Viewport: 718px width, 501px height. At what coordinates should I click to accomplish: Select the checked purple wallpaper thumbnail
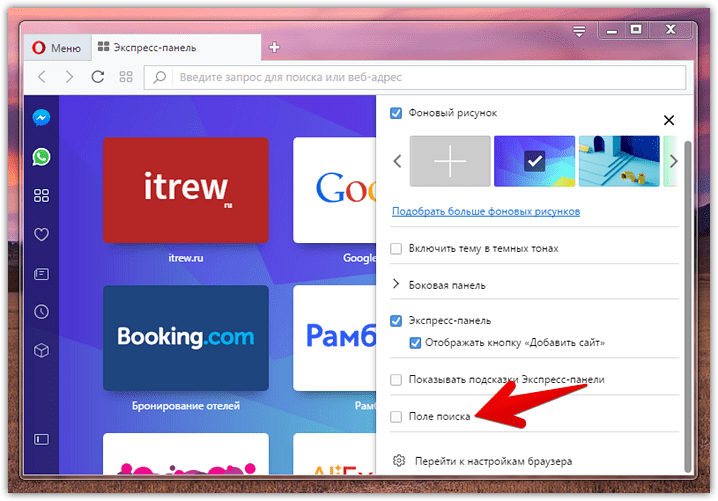click(x=534, y=161)
